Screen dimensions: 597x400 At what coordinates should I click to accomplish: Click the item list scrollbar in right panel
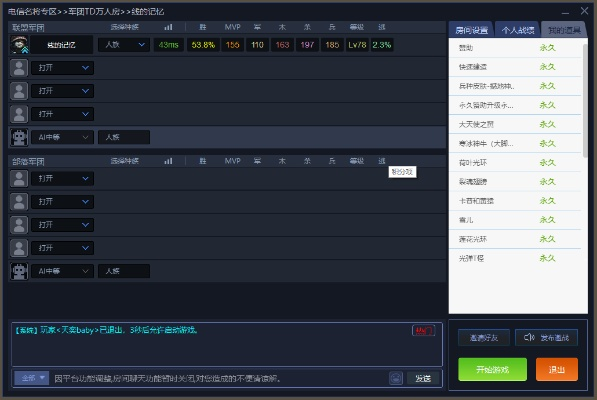point(585,100)
